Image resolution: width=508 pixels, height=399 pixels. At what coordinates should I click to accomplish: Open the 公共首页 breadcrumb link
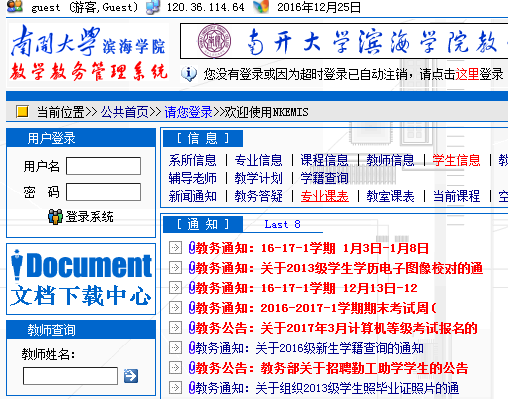pyautogui.click(x=125, y=112)
